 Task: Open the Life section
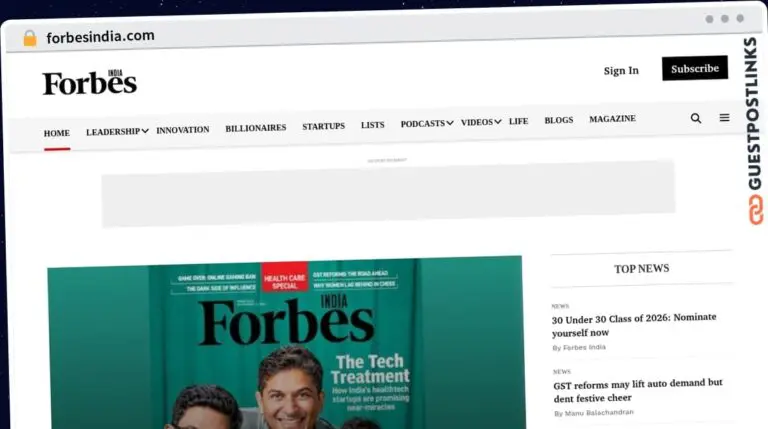[x=518, y=121]
